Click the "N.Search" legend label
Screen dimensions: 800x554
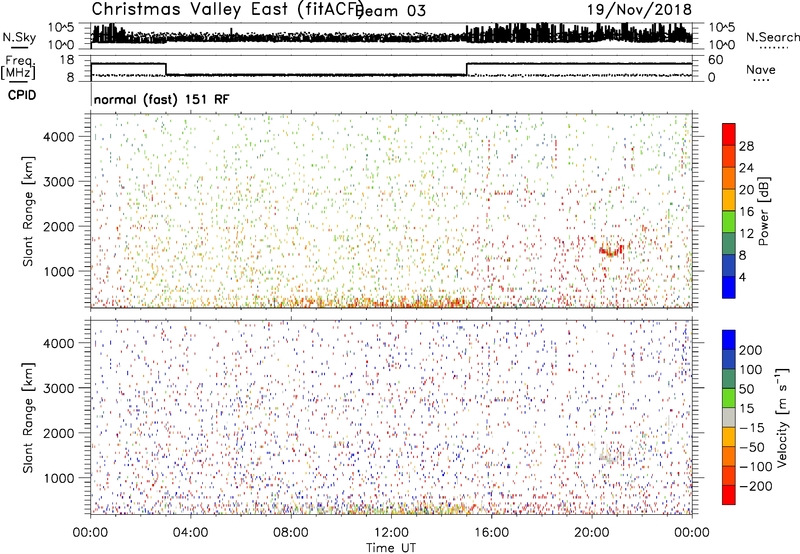pos(772,37)
